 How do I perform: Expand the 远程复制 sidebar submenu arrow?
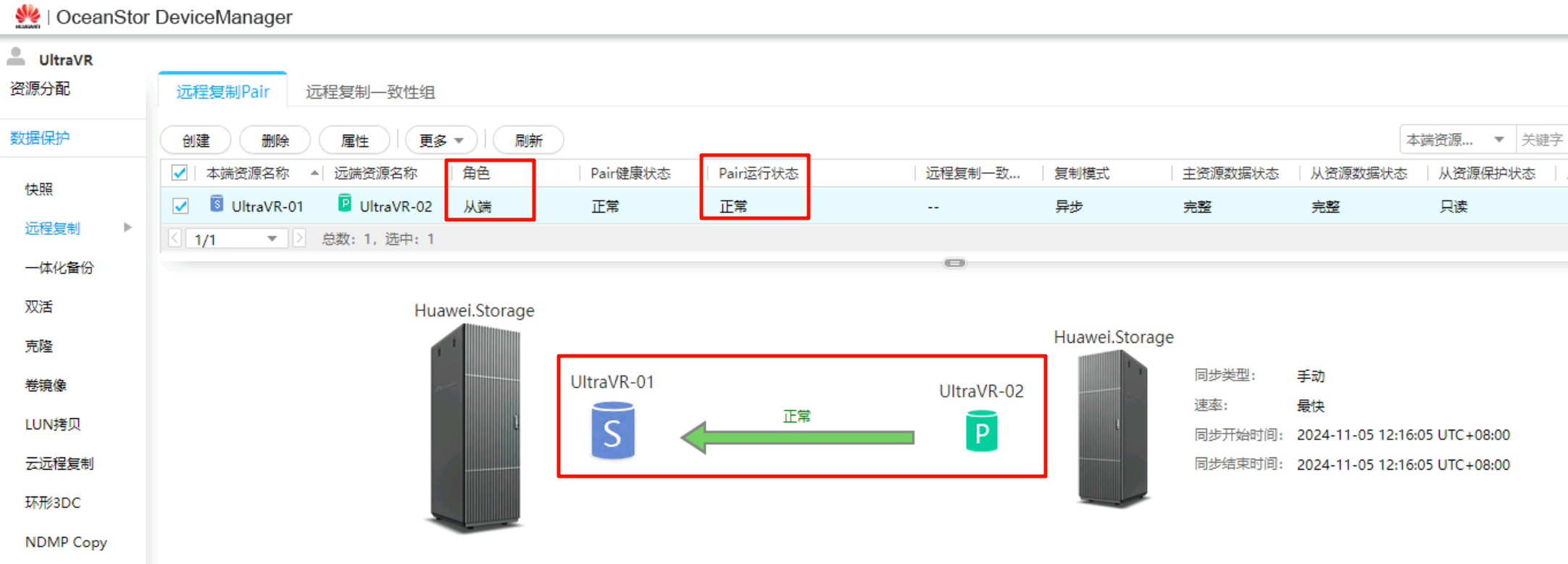pos(128,228)
